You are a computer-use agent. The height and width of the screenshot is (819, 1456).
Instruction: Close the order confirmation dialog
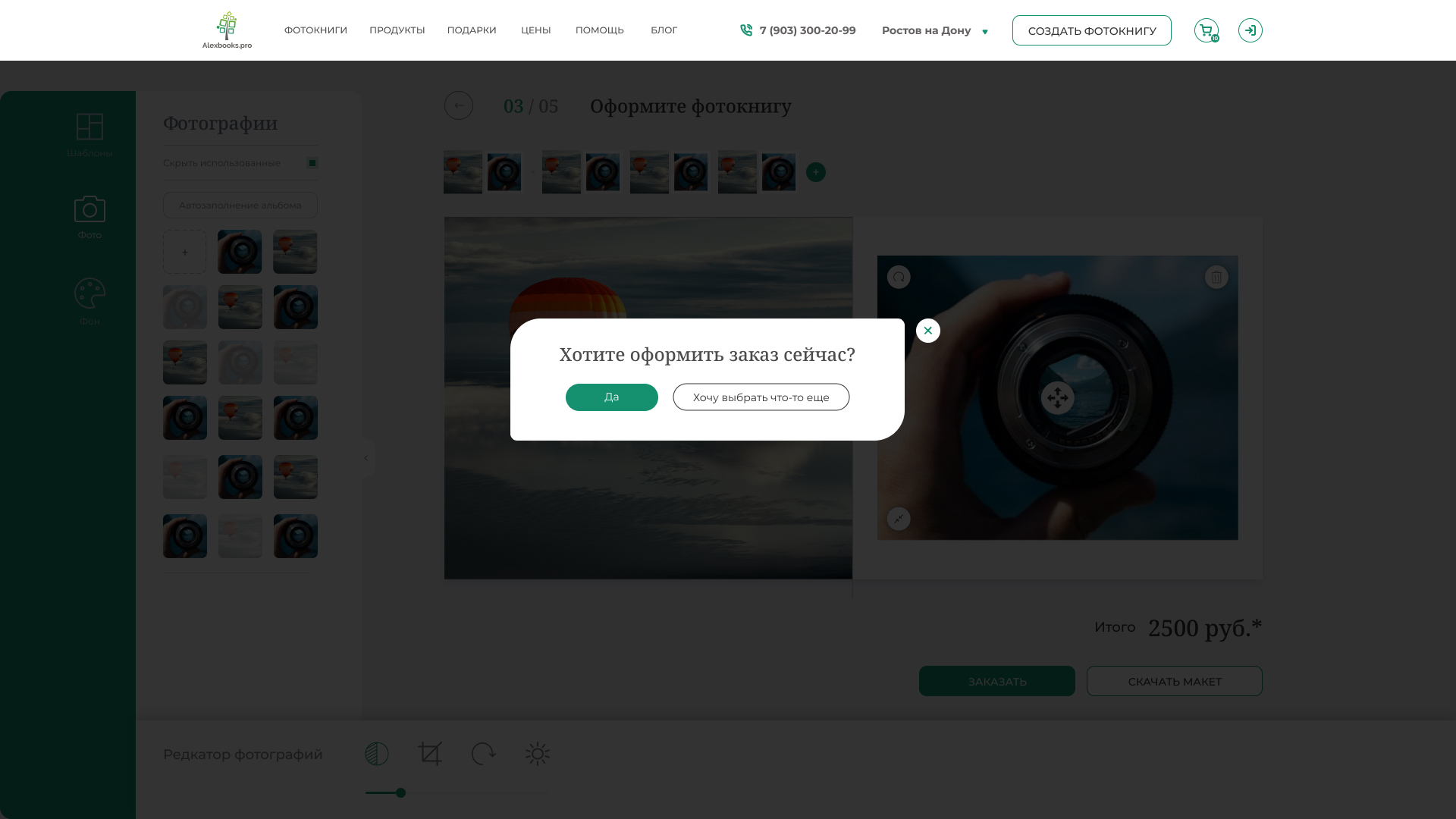[928, 331]
